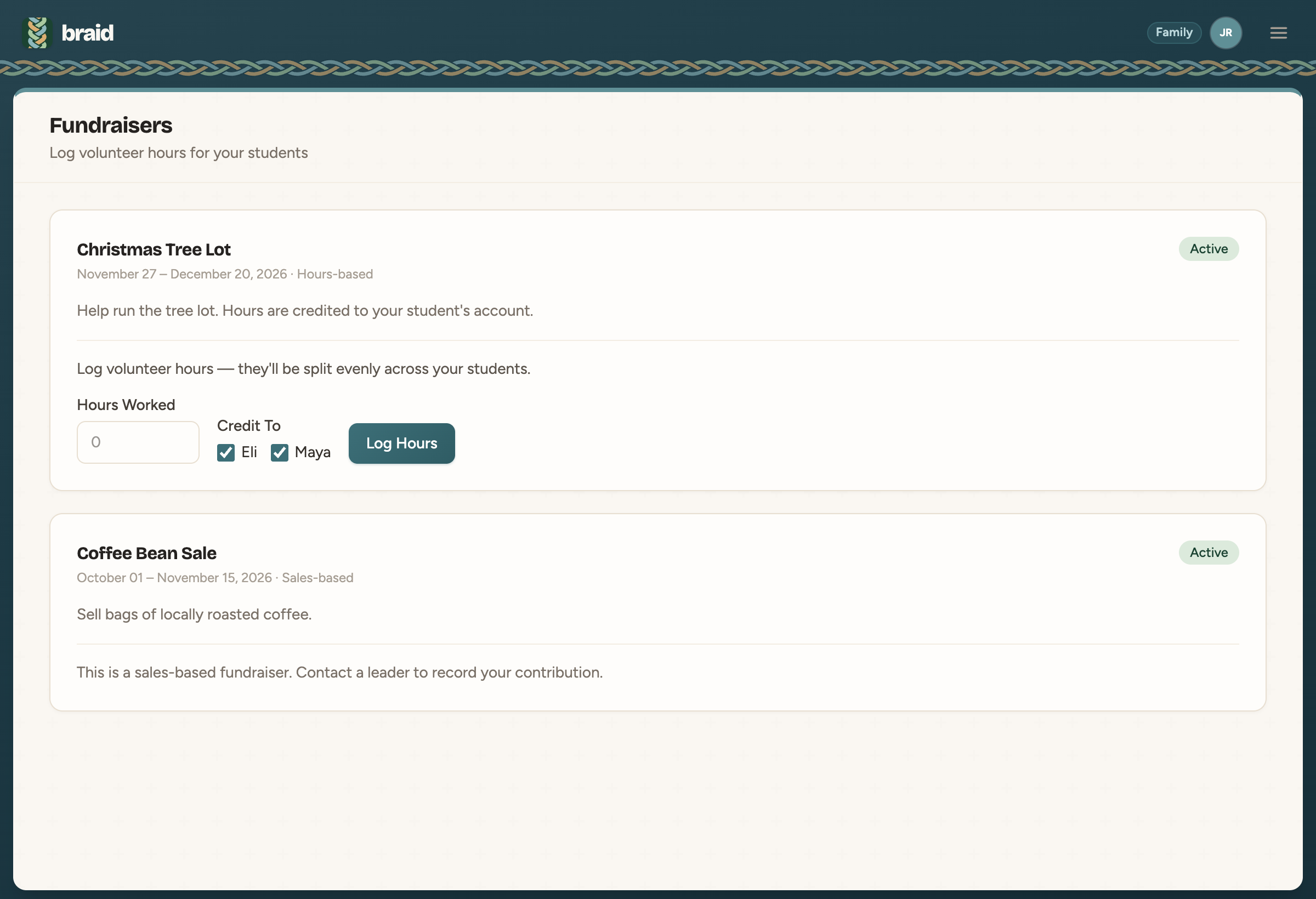Screen dimensions: 1316x899
Task: Open the hamburger menu icon
Action: 1278,33
